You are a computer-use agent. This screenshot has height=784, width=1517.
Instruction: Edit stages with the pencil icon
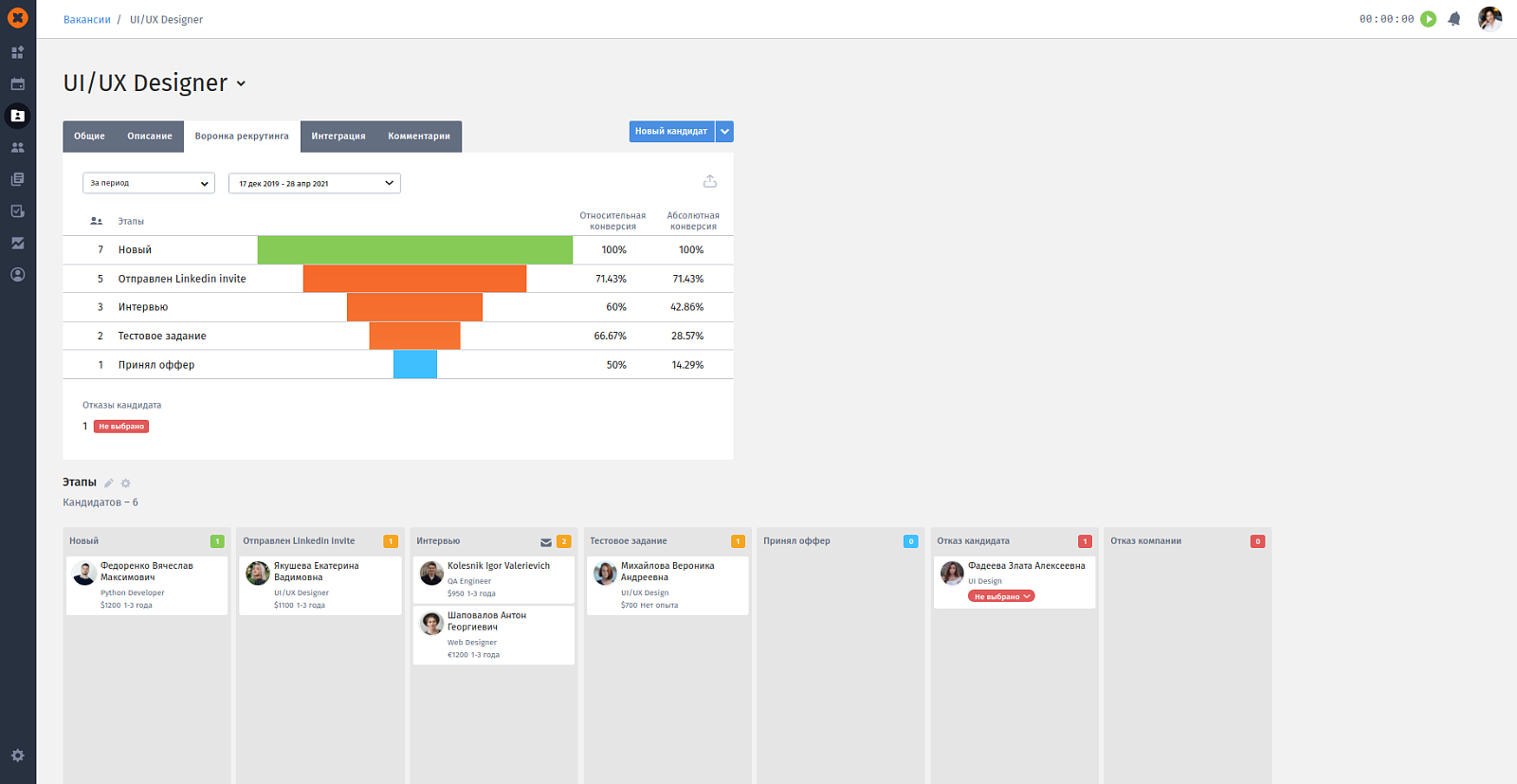coord(108,483)
